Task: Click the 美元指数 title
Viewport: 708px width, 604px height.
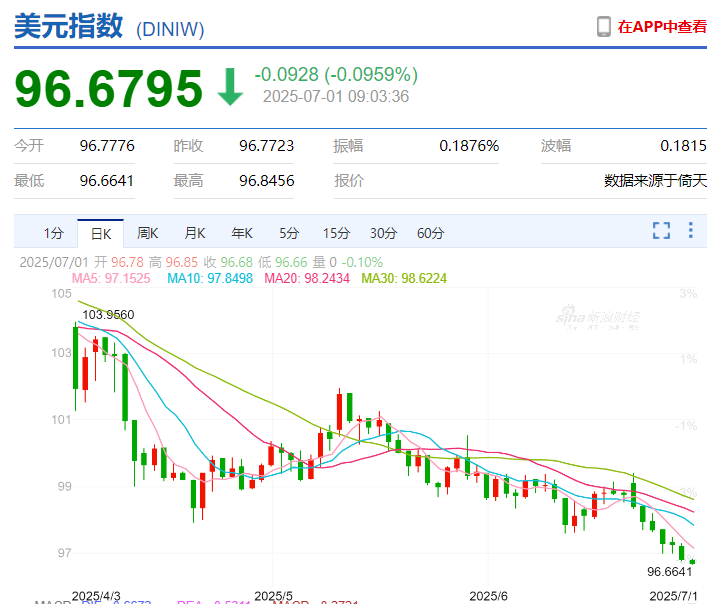Action: [x=69, y=26]
